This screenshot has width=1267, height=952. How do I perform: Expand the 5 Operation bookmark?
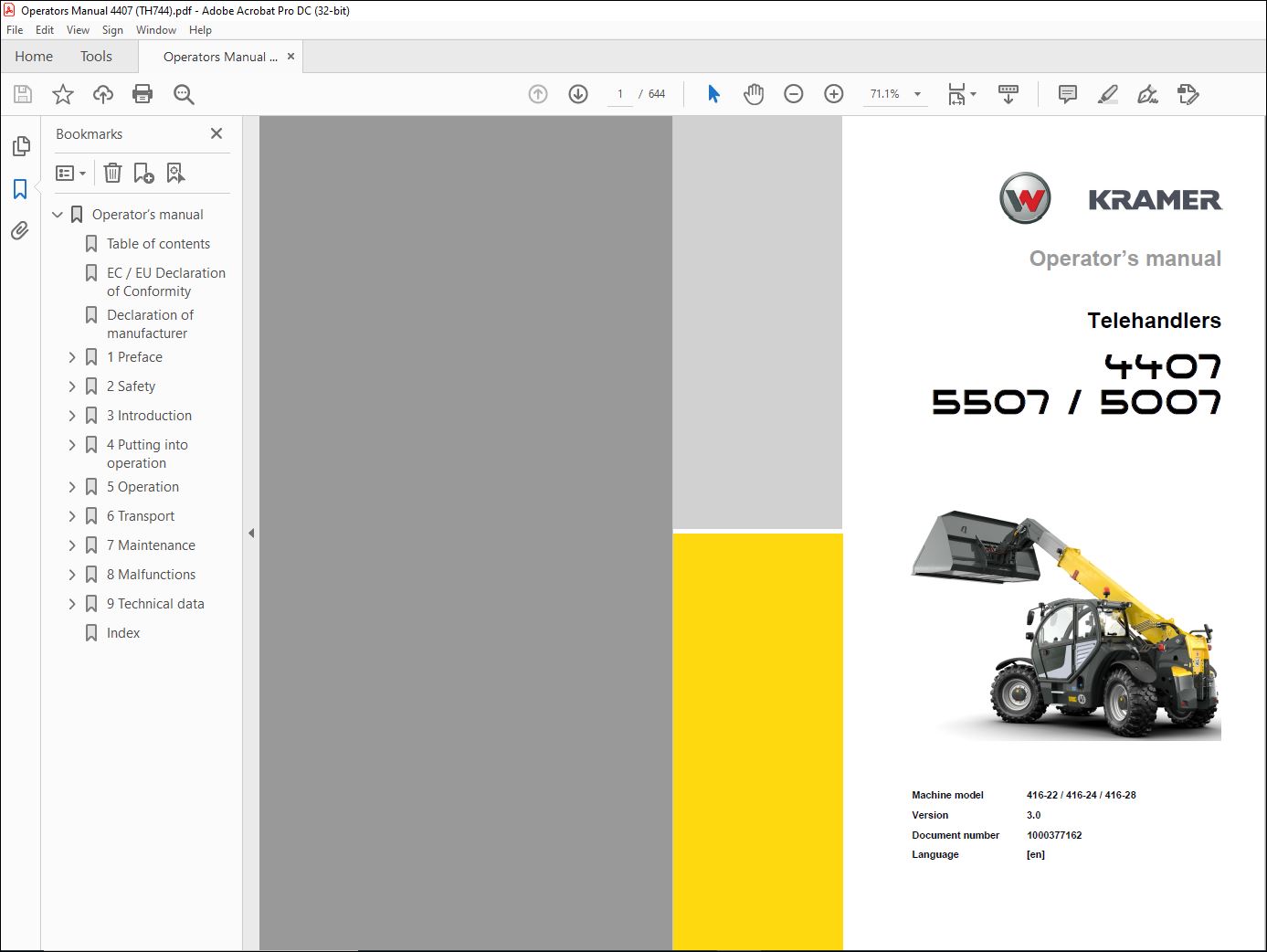pyautogui.click(x=72, y=487)
